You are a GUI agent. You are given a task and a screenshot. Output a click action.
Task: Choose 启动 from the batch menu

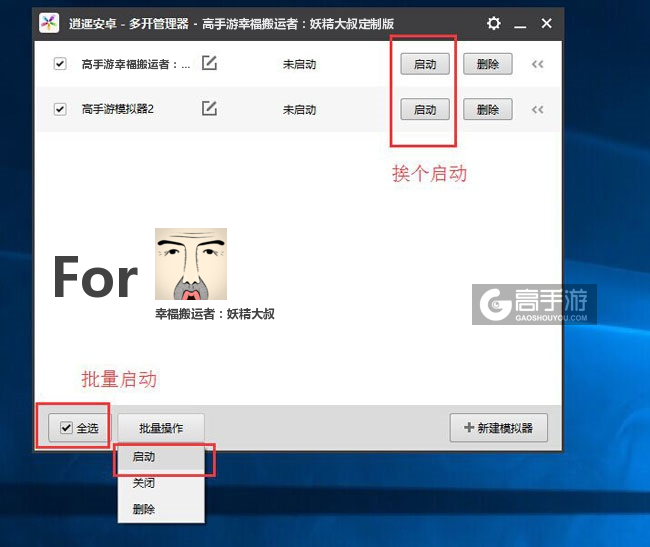point(144,457)
